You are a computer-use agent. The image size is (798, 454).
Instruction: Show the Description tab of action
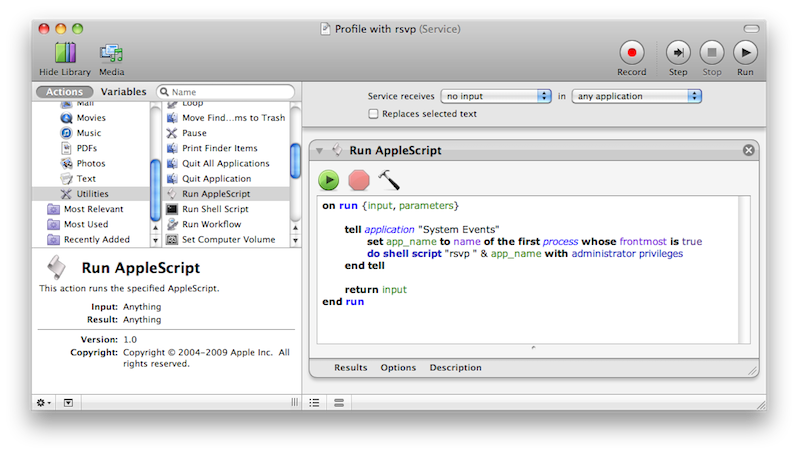coord(455,367)
